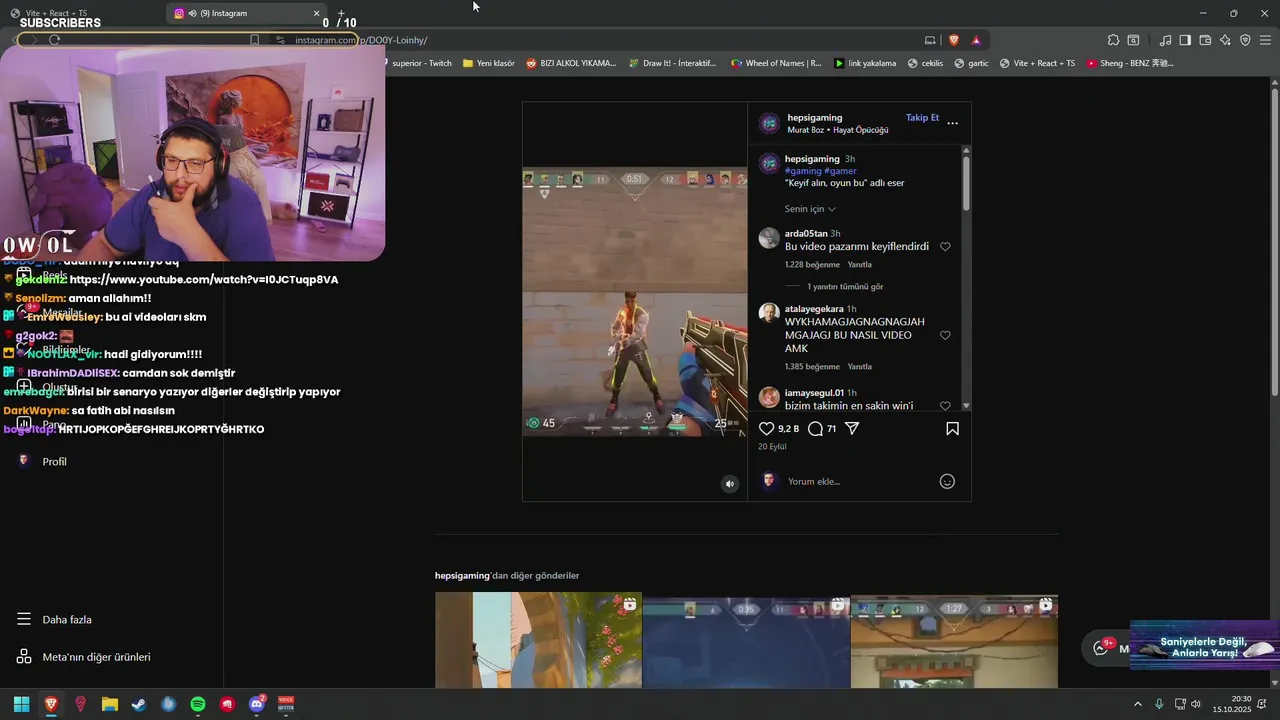Like arda05tan's comment
Viewport: 1280px width, 720px height.
[x=945, y=247]
